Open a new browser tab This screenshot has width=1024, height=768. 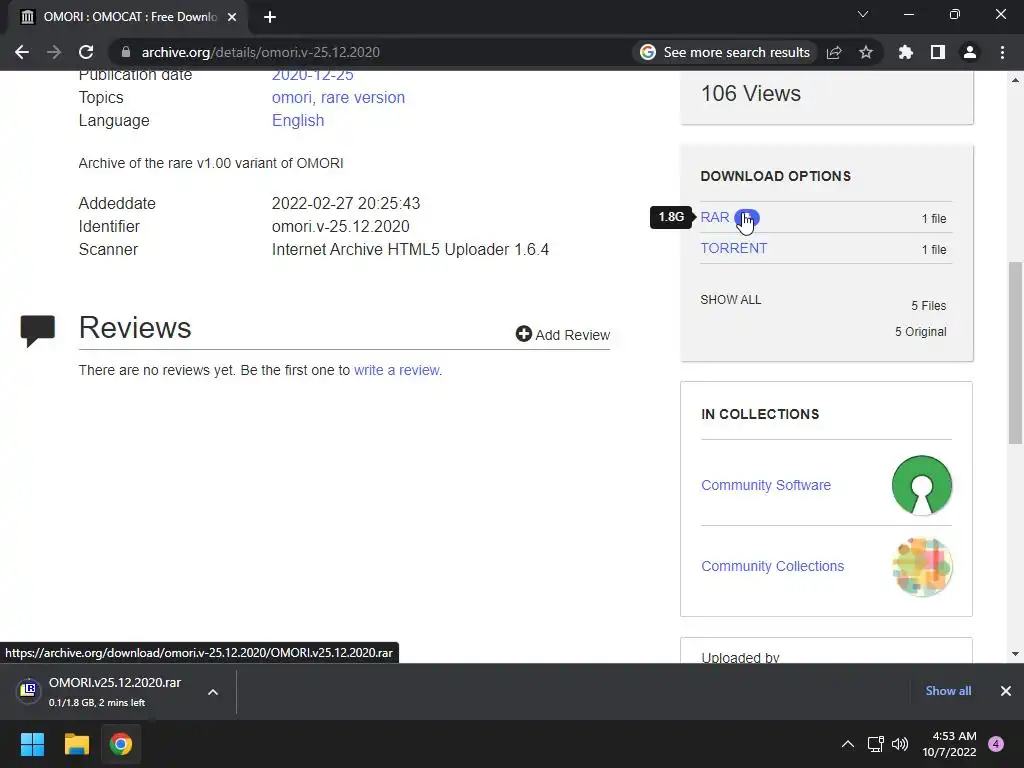pyautogui.click(x=270, y=17)
